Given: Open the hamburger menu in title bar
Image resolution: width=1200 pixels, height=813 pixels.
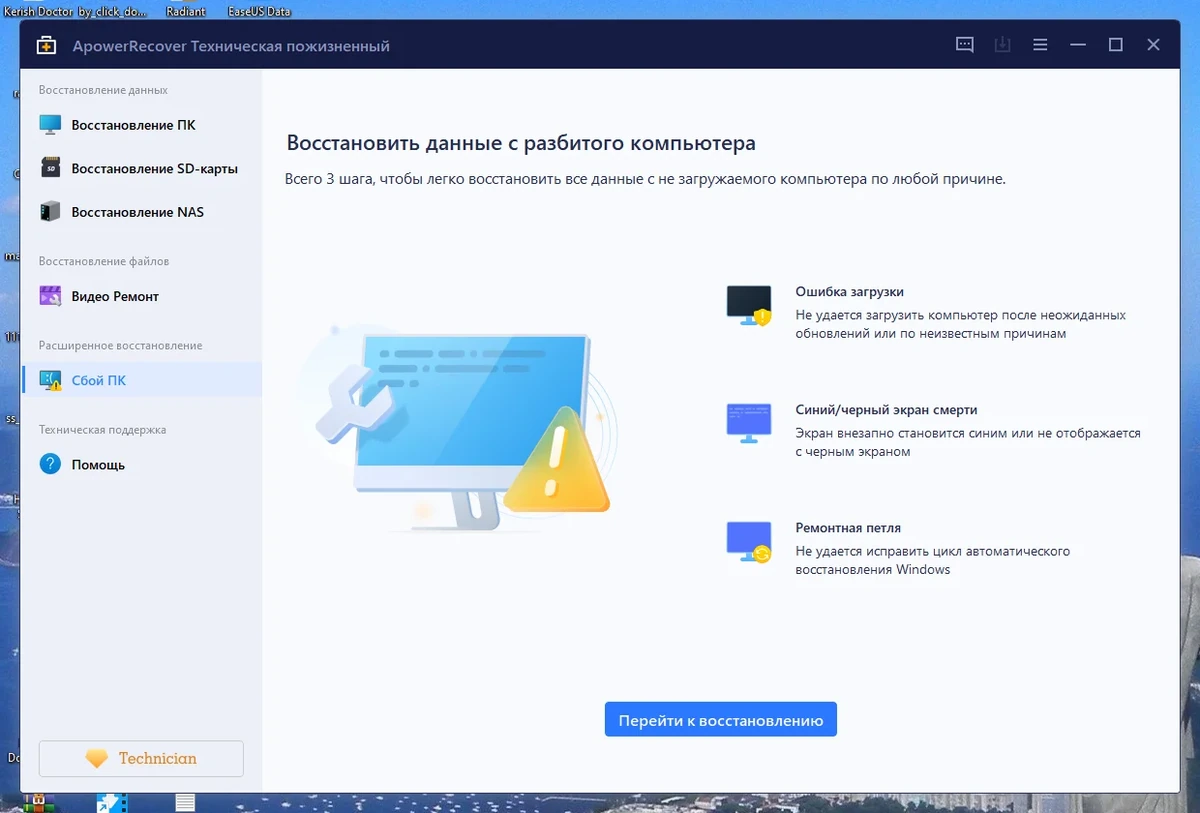Looking at the screenshot, I should point(1040,45).
